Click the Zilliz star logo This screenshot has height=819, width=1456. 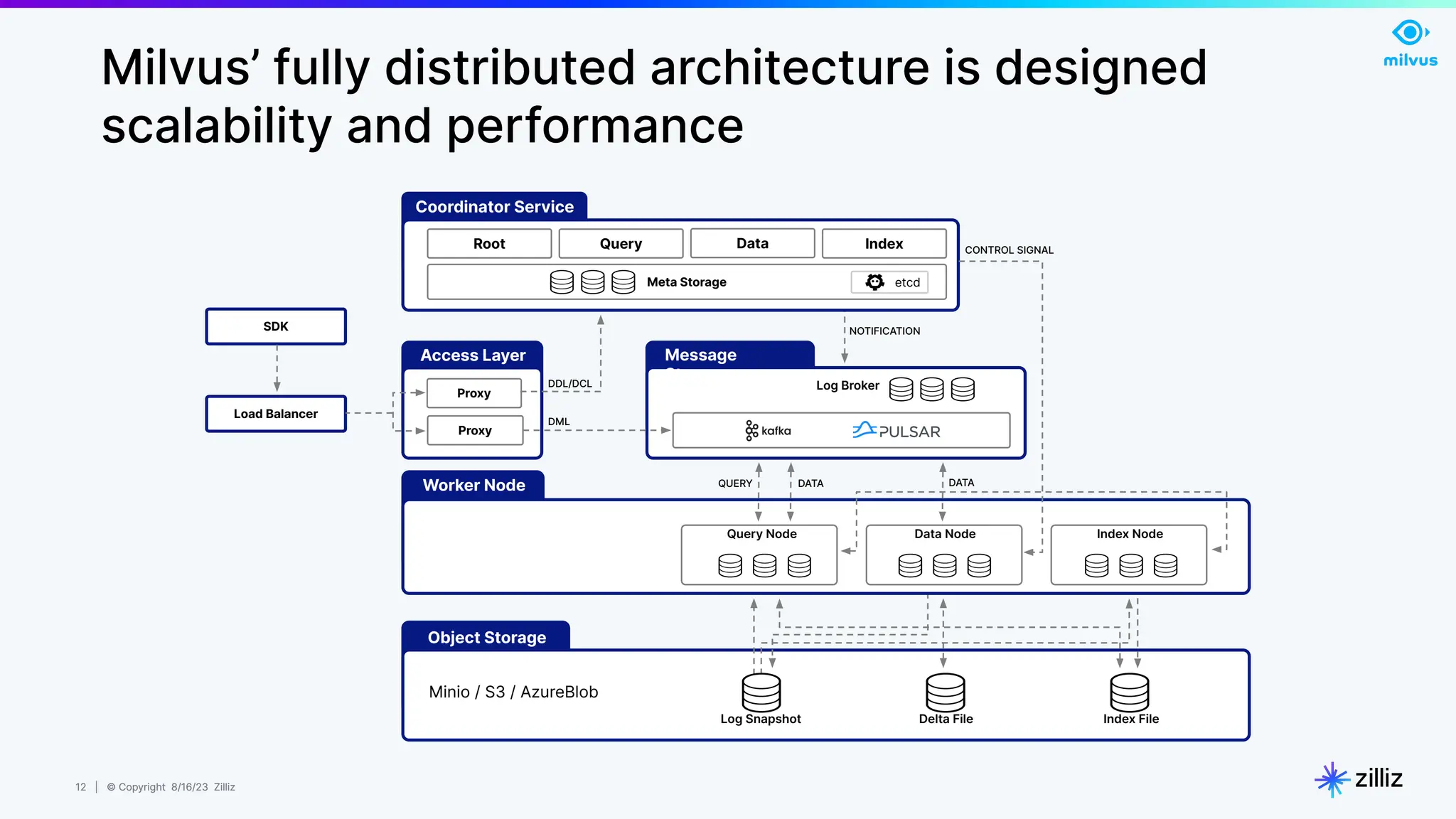[1332, 780]
